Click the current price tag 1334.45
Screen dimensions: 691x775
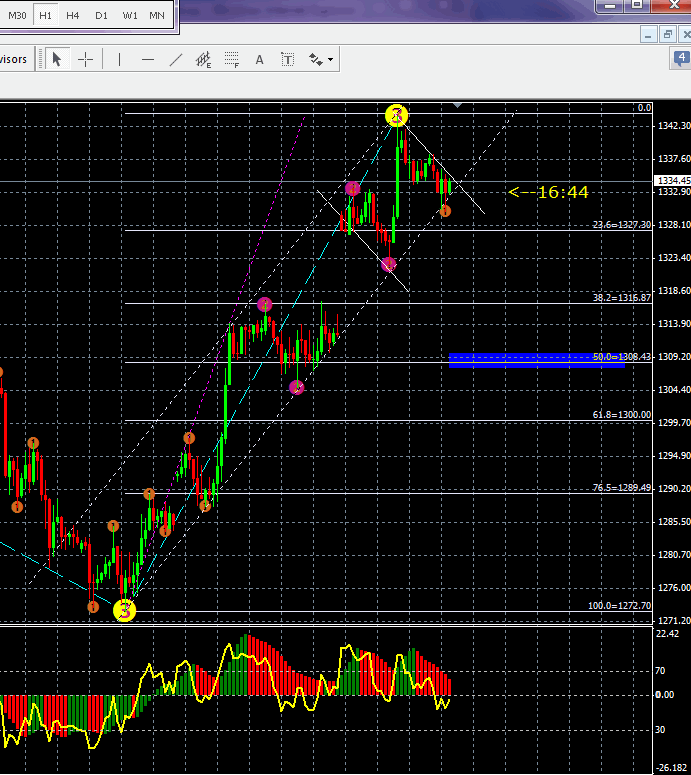[673, 181]
